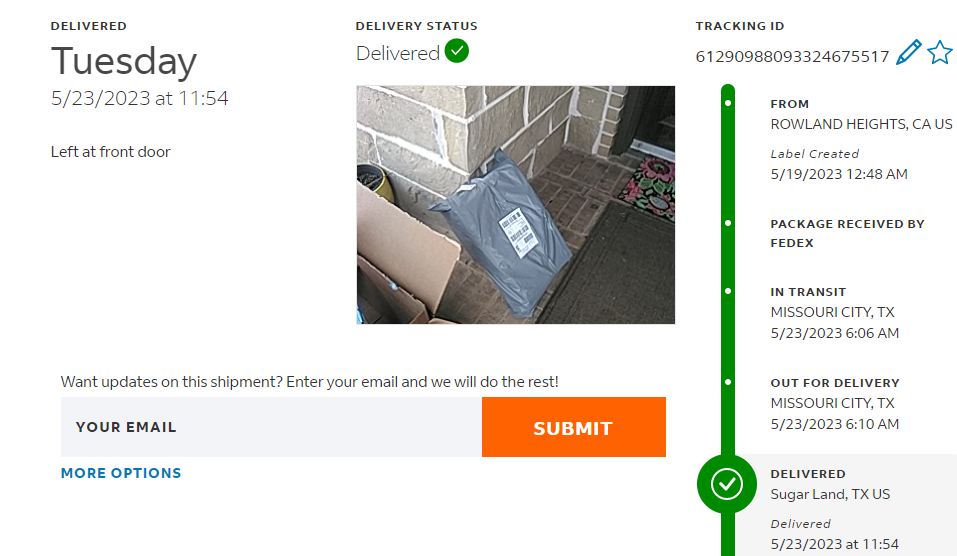
Task: Select the timeline dot next to FROM
Action: click(728, 103)
